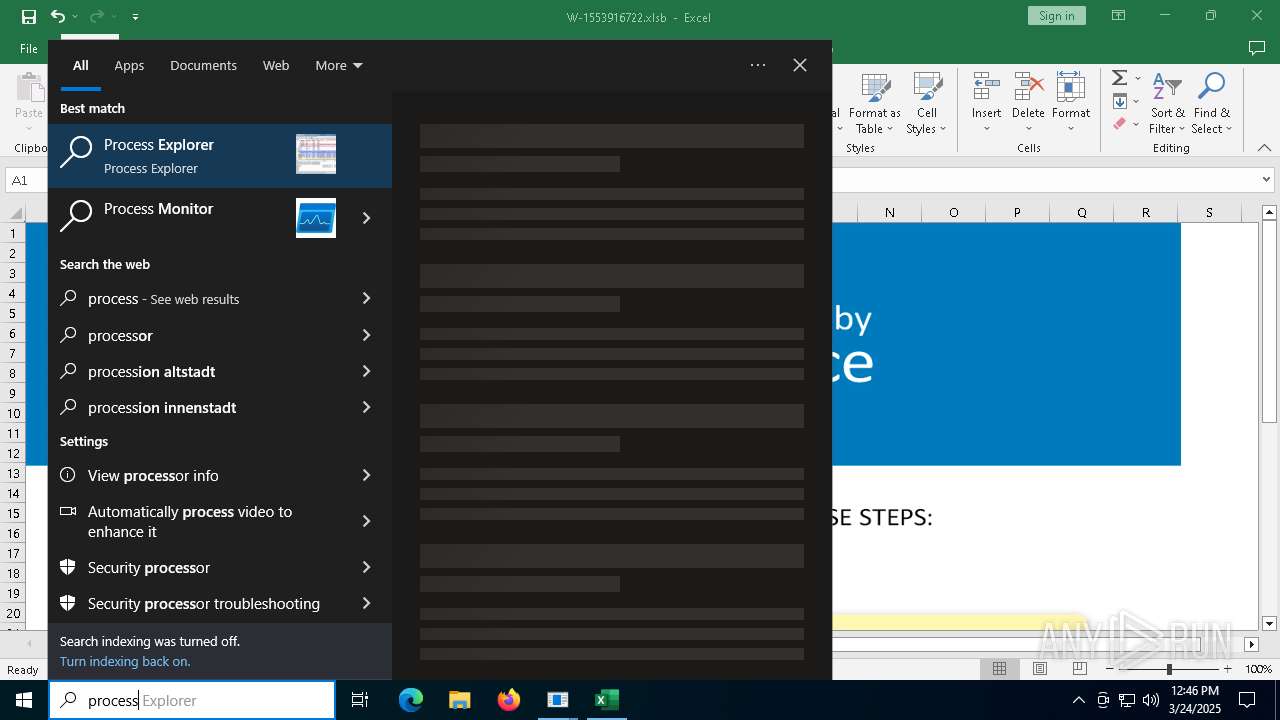Save the Excel workbook via floppy icon
The image size is (1280, 720).
tap(29, 16)
